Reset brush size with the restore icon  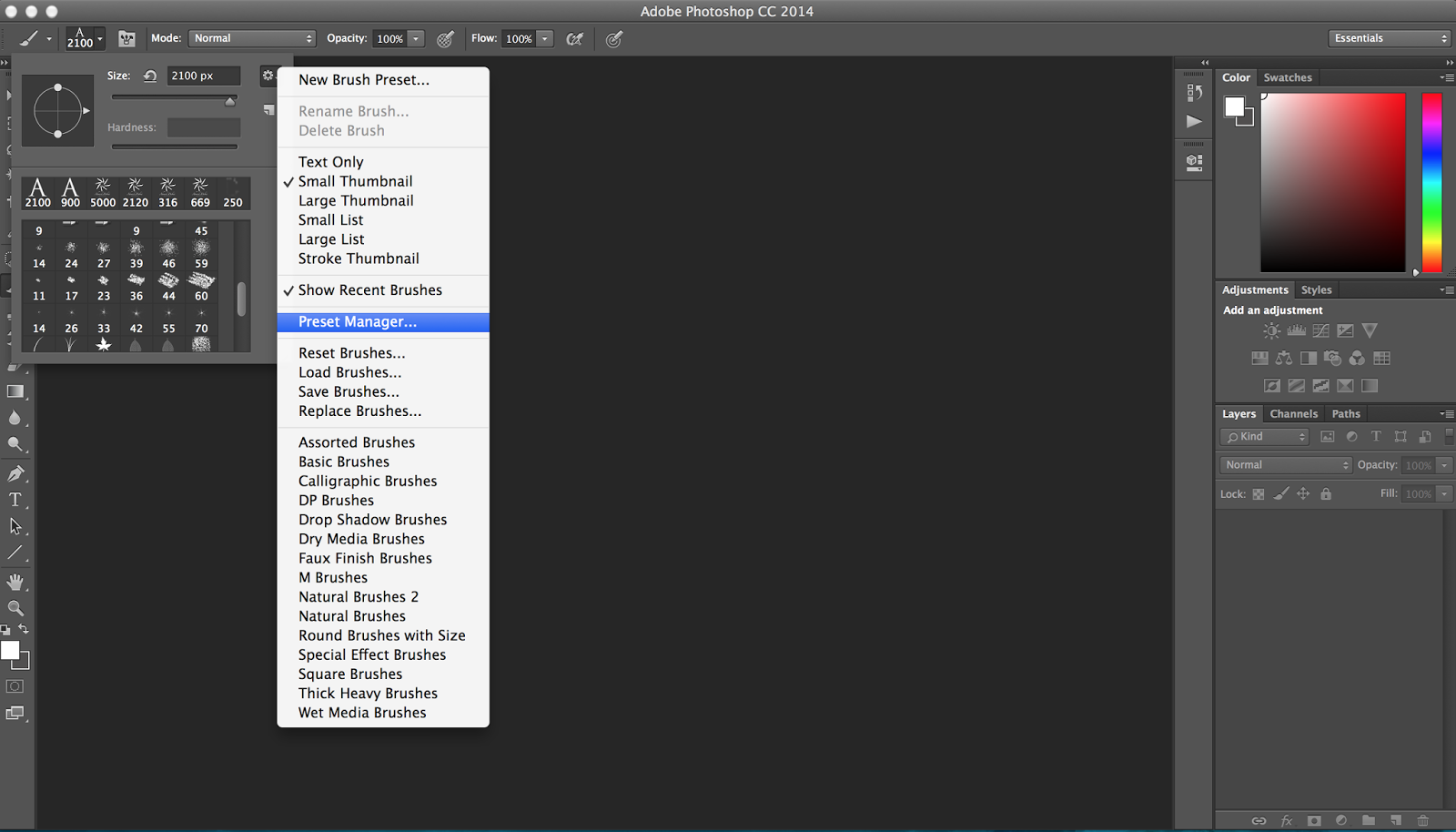point(150,76)
